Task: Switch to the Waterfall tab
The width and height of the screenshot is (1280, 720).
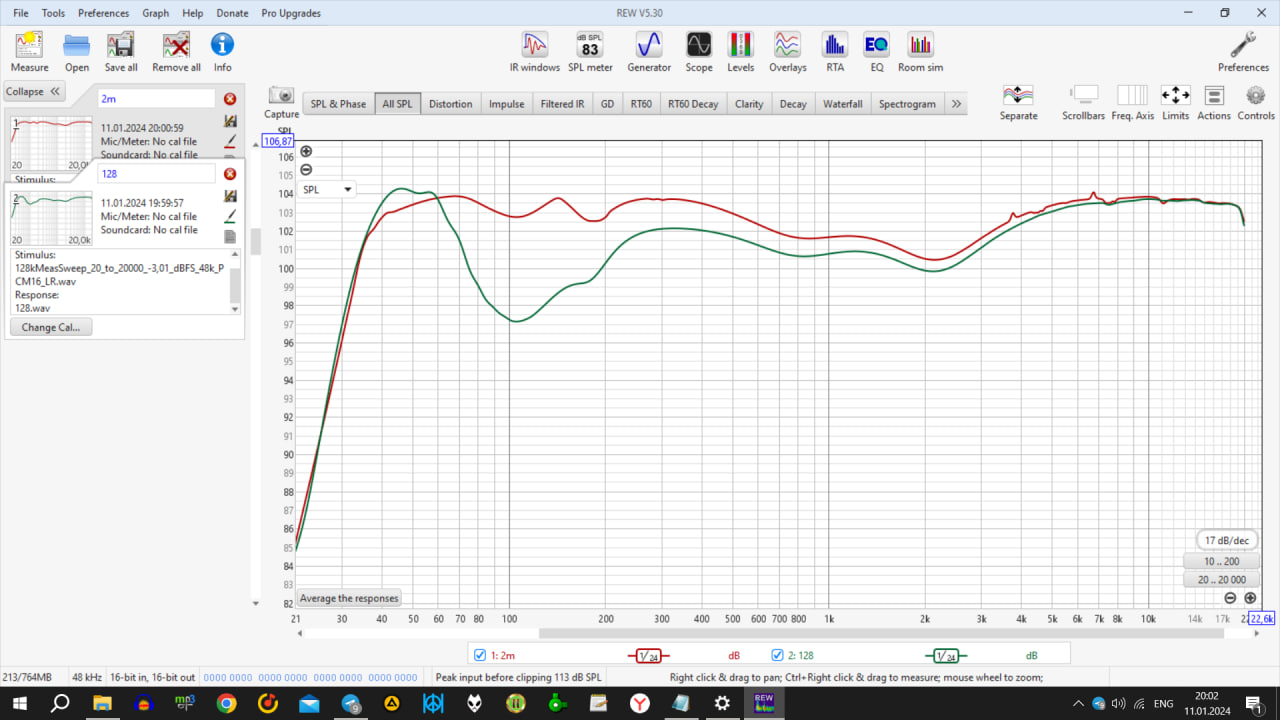Action: [842, 104]
